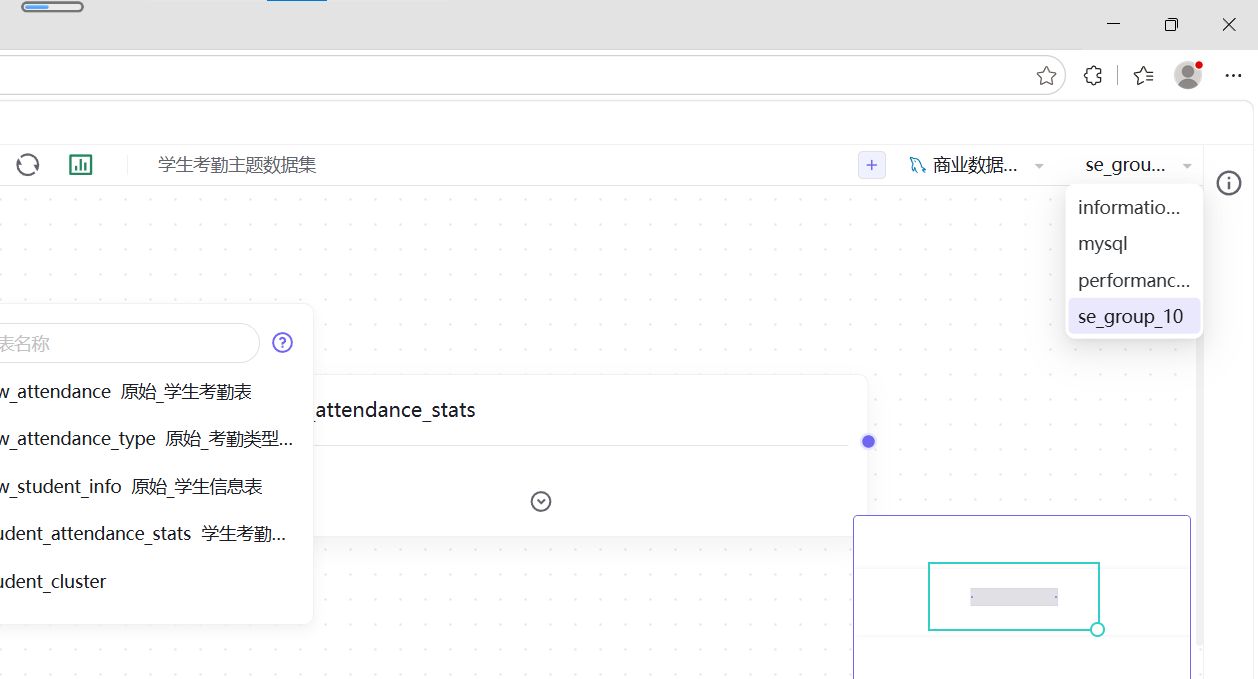Viewport: 1258px width, 679px height.
Task: Open browser extensions puzzle icon
Action: coord(1093,75)
